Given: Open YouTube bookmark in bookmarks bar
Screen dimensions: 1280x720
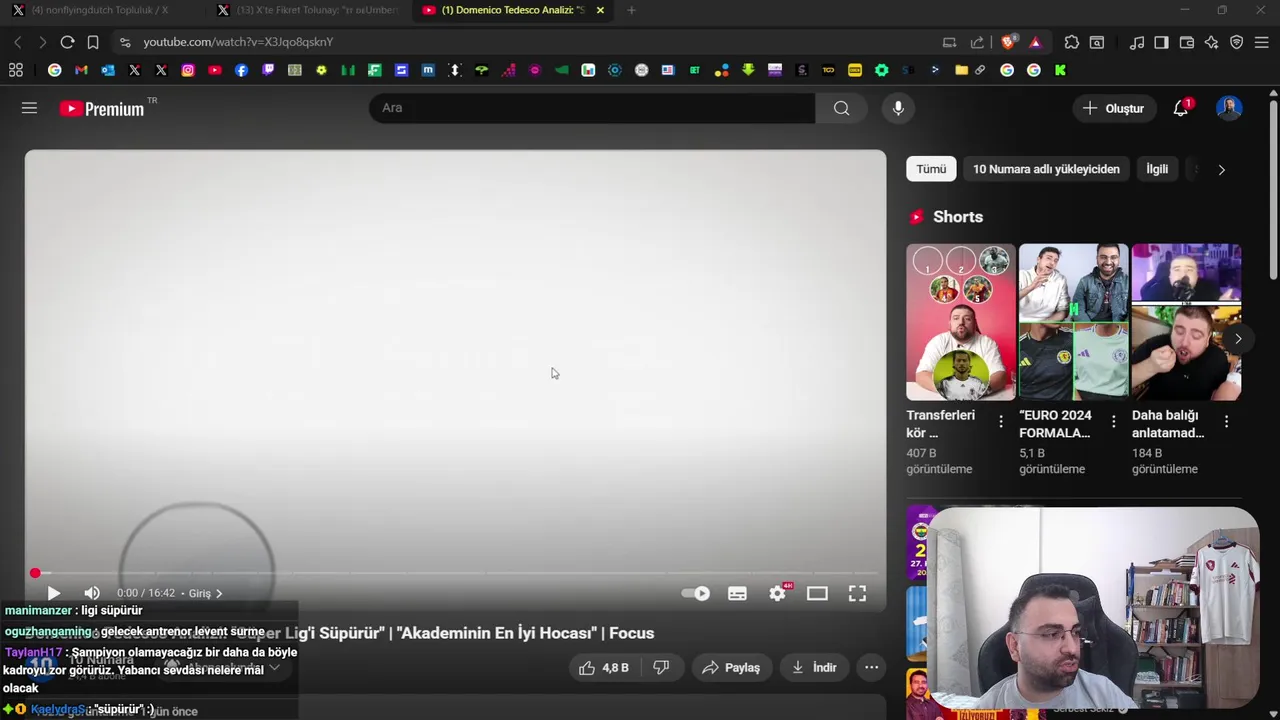Looking at the screenshot, I should pos(215,70).
